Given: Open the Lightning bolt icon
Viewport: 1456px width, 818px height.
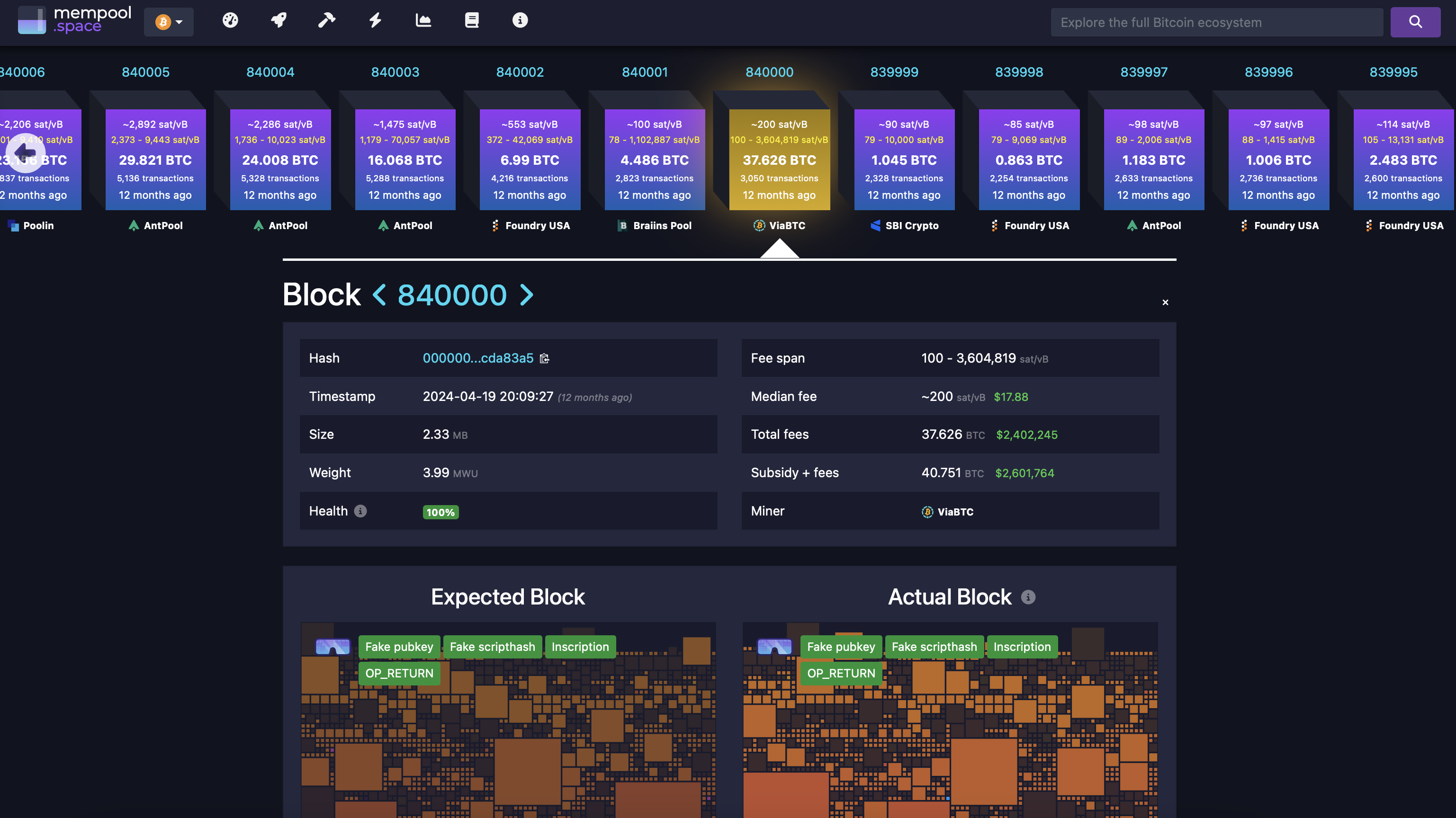Looking at the screenshot, I should point(375,20).
